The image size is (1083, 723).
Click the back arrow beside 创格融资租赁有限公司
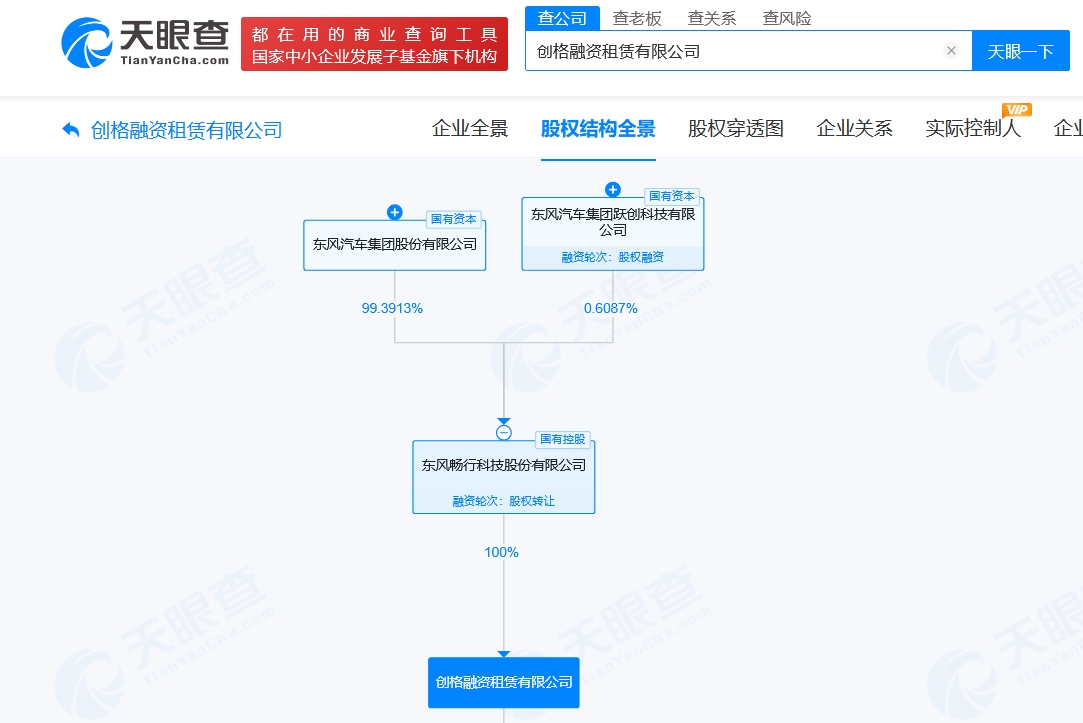pyautogui.click(x=70, y=129)
